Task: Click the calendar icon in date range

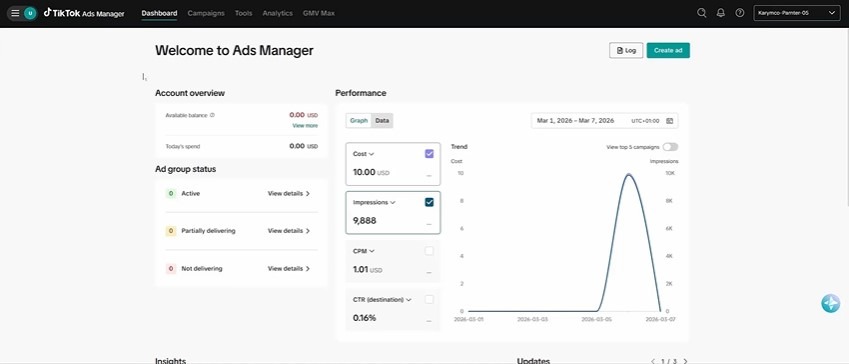Action: (669, 121)
